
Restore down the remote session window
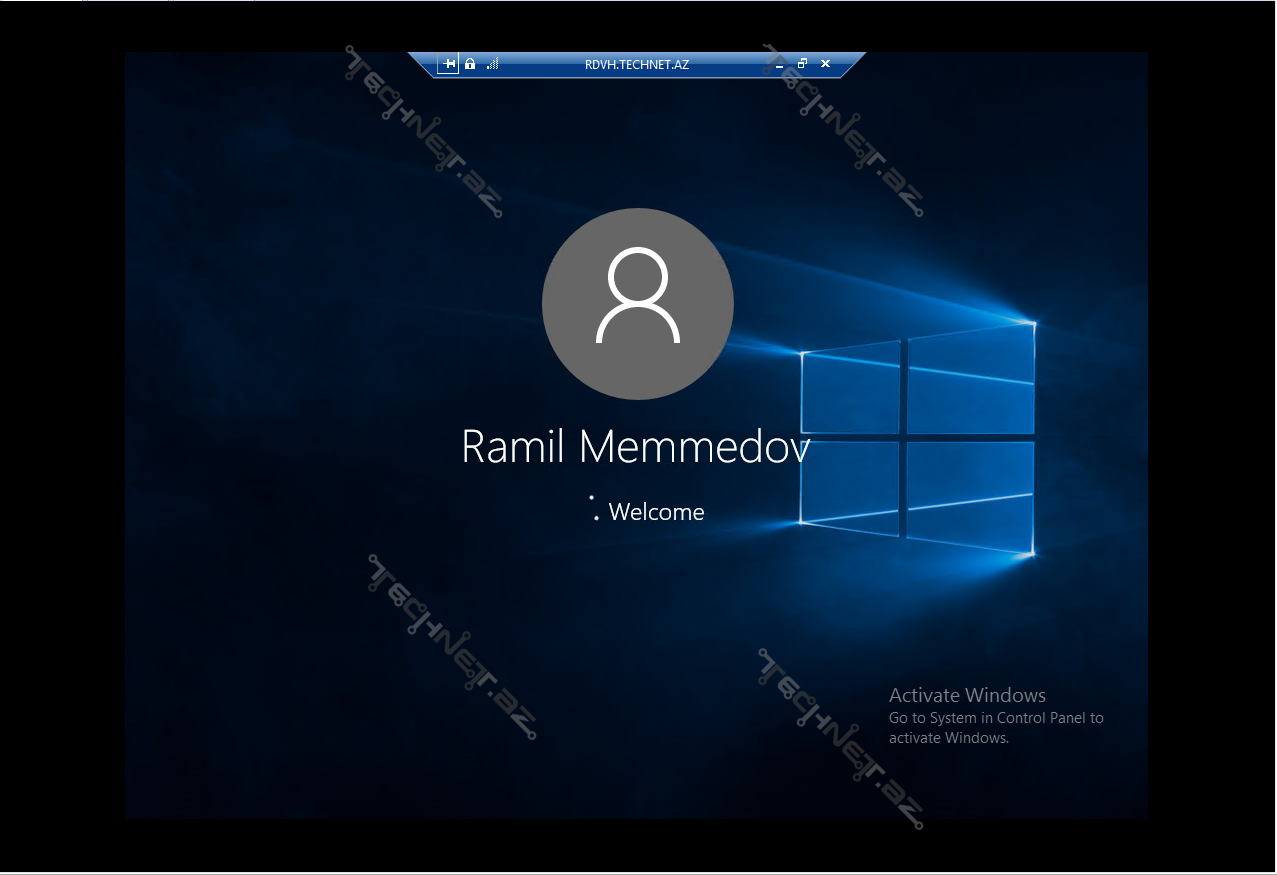tap(802, 64)
